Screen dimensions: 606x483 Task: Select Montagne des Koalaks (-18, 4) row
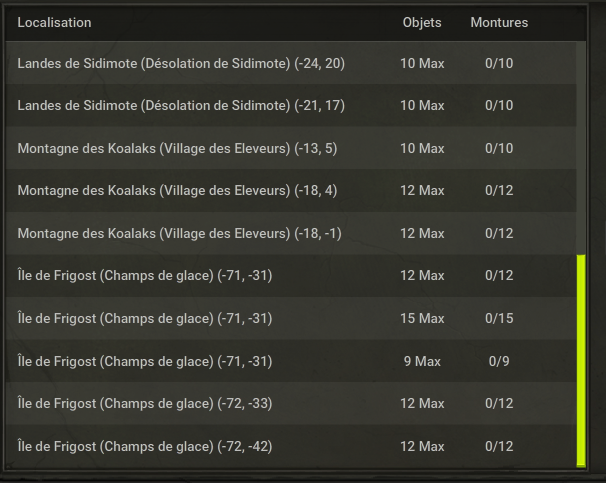pyautogui.click(x=291, y=190)
